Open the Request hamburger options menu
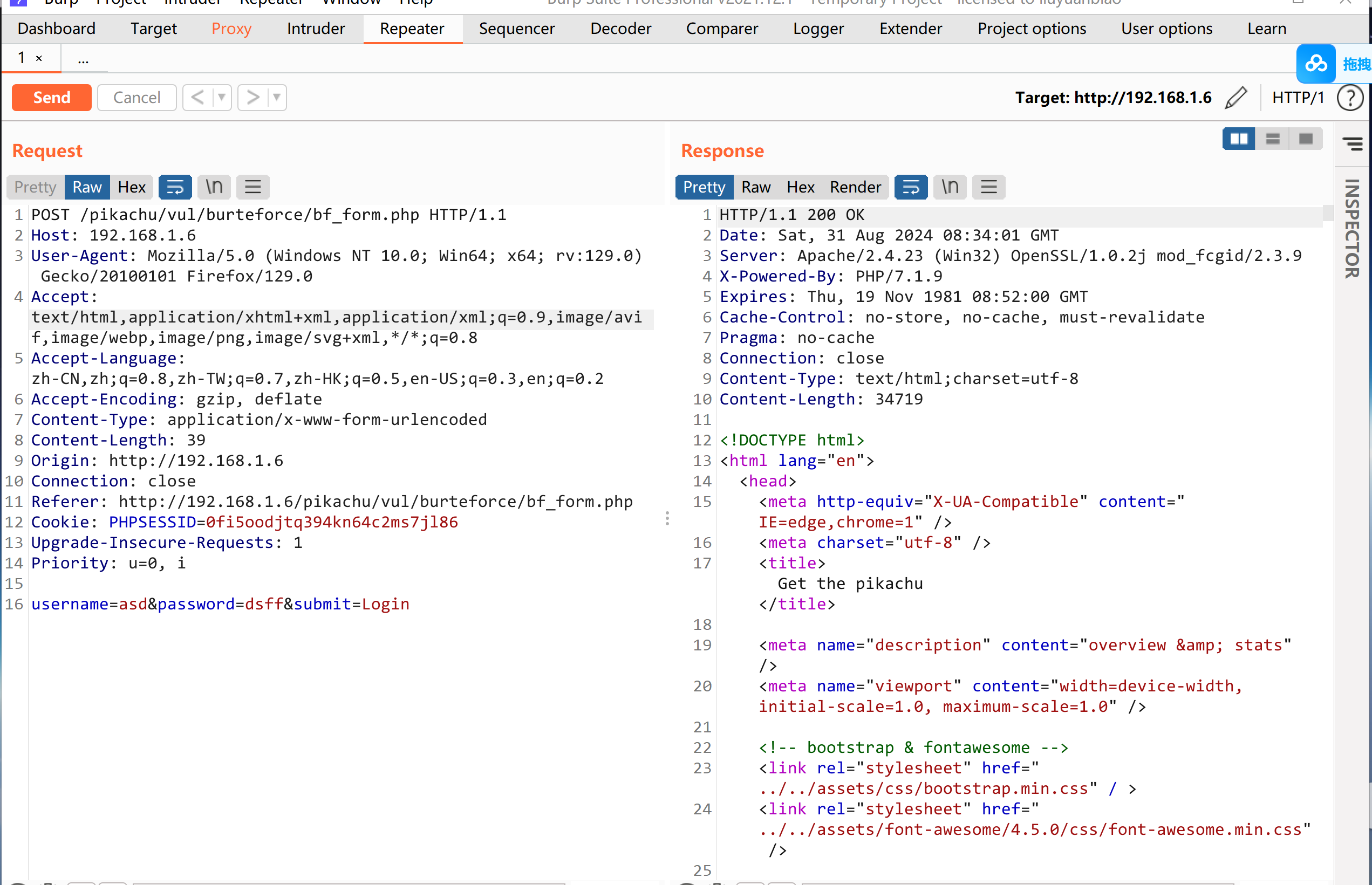The image size is (1372, 885). pos(253,187)
